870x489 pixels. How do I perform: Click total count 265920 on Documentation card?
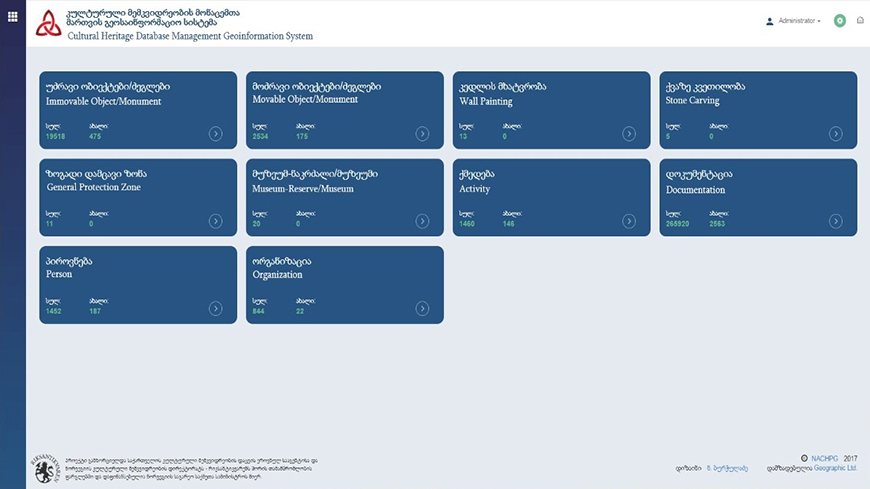(677, 224)
